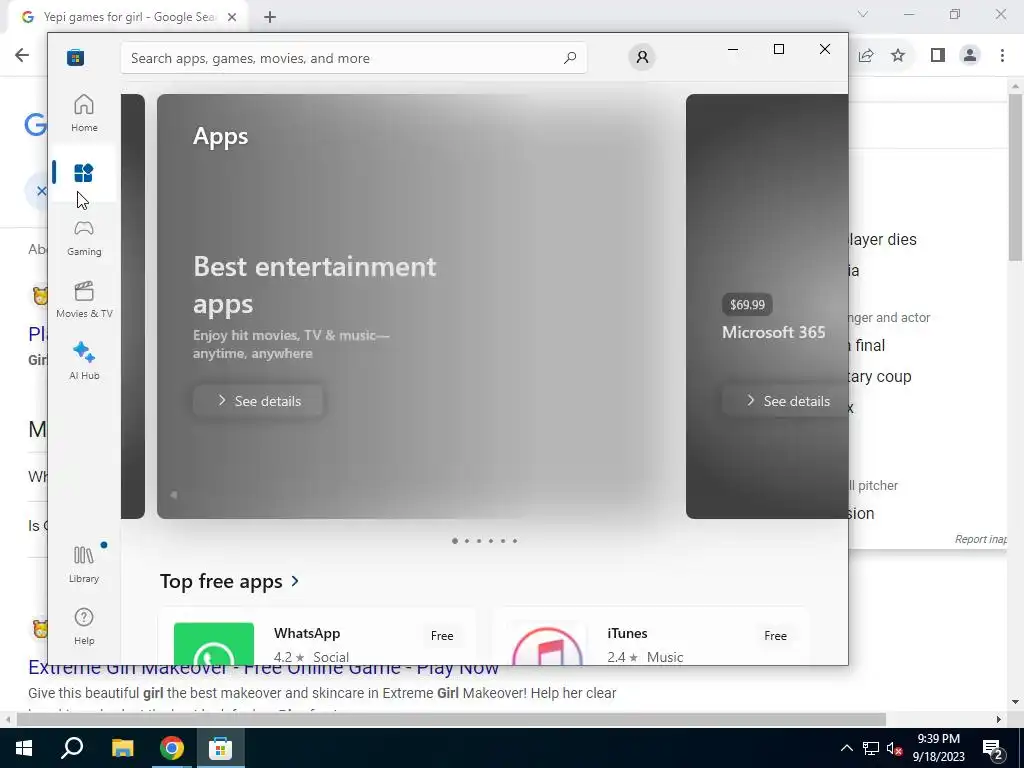Viewport: 1024px width, 768px height.
Task: Open Windows Start menu
Action: [x=24, y=748]
